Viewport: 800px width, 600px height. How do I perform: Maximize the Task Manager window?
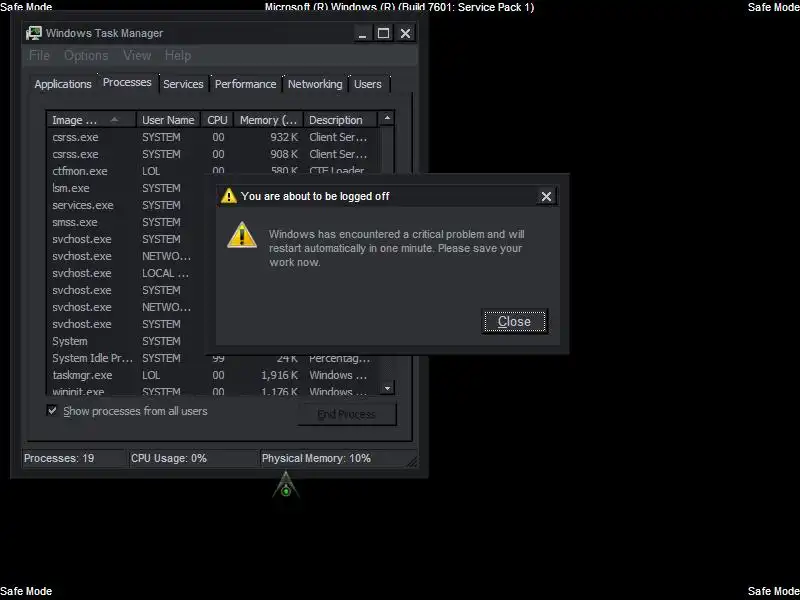383,34
